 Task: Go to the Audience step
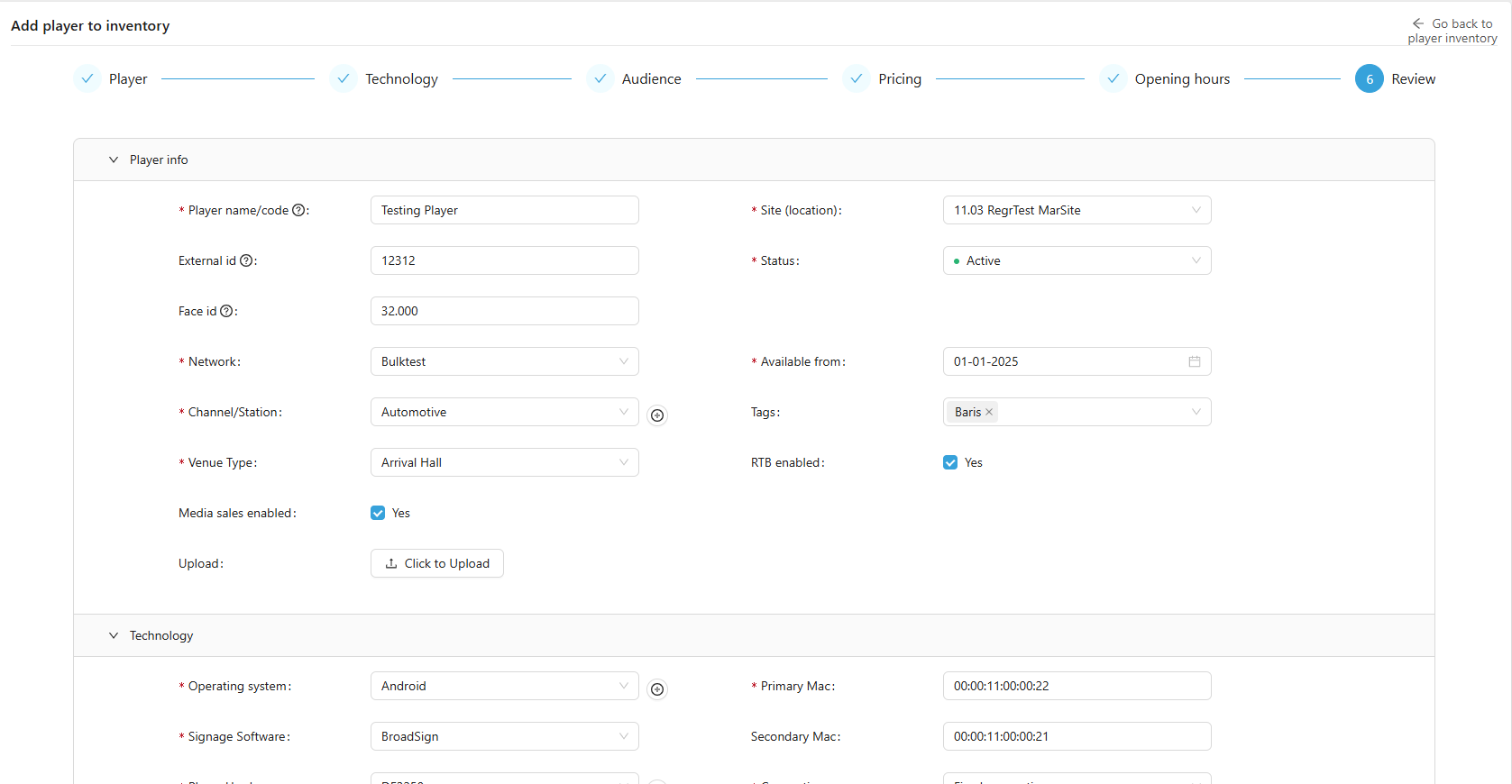click(650, 79)
